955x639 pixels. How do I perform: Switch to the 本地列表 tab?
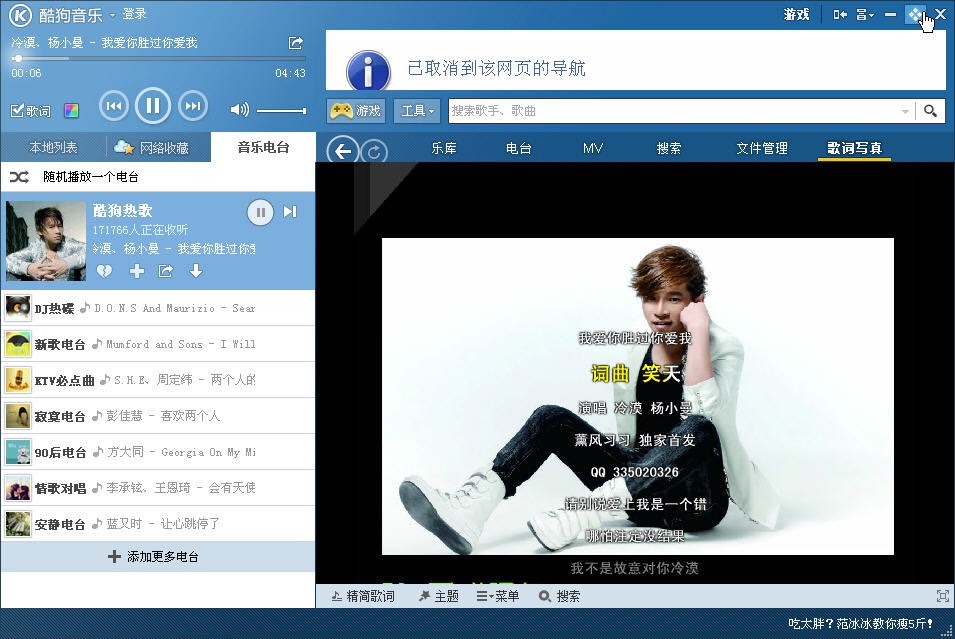pos(53,148)
